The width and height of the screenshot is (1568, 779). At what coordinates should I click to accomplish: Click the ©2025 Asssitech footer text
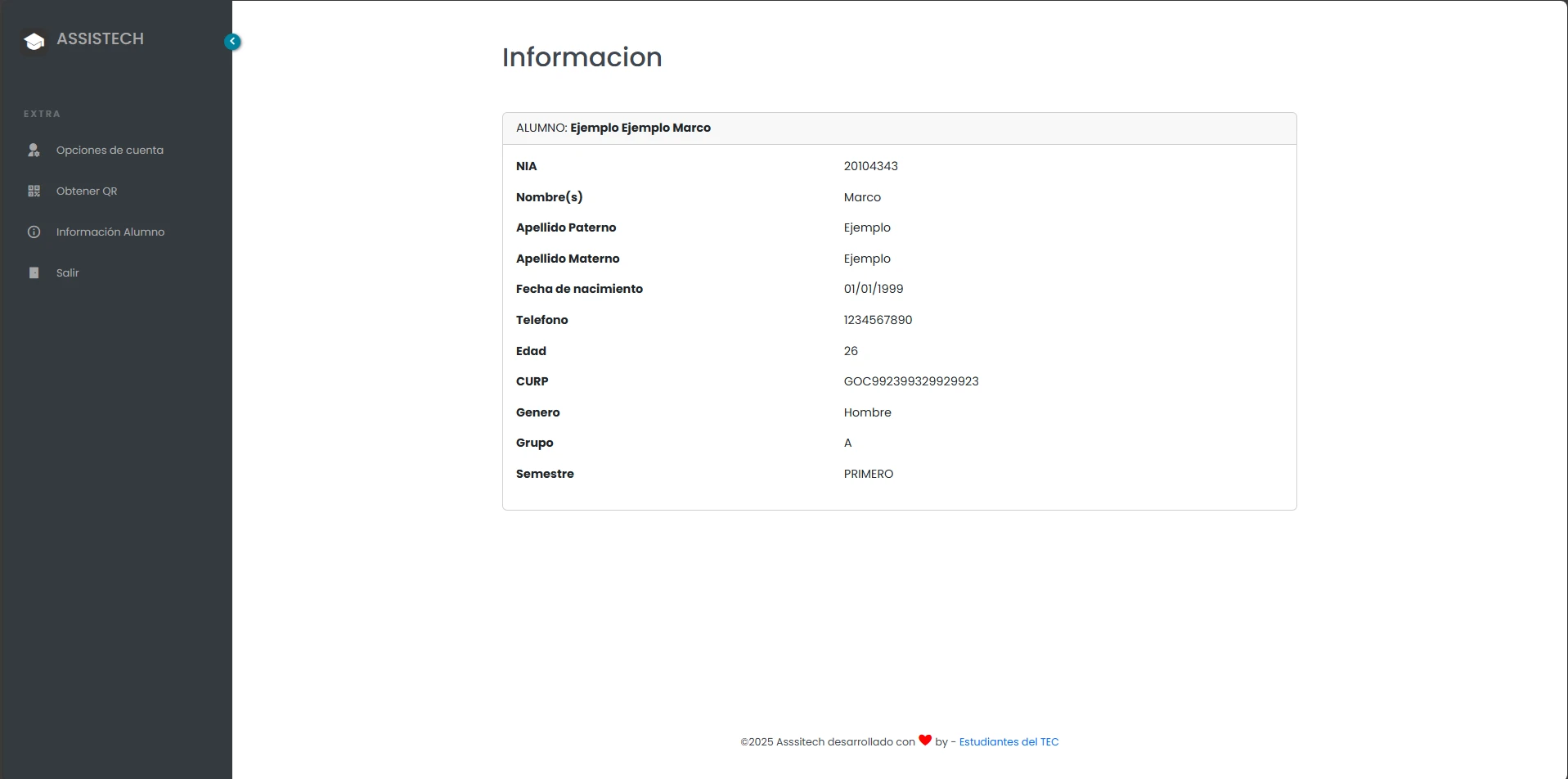pyautogui.click(x=827, y=741)
